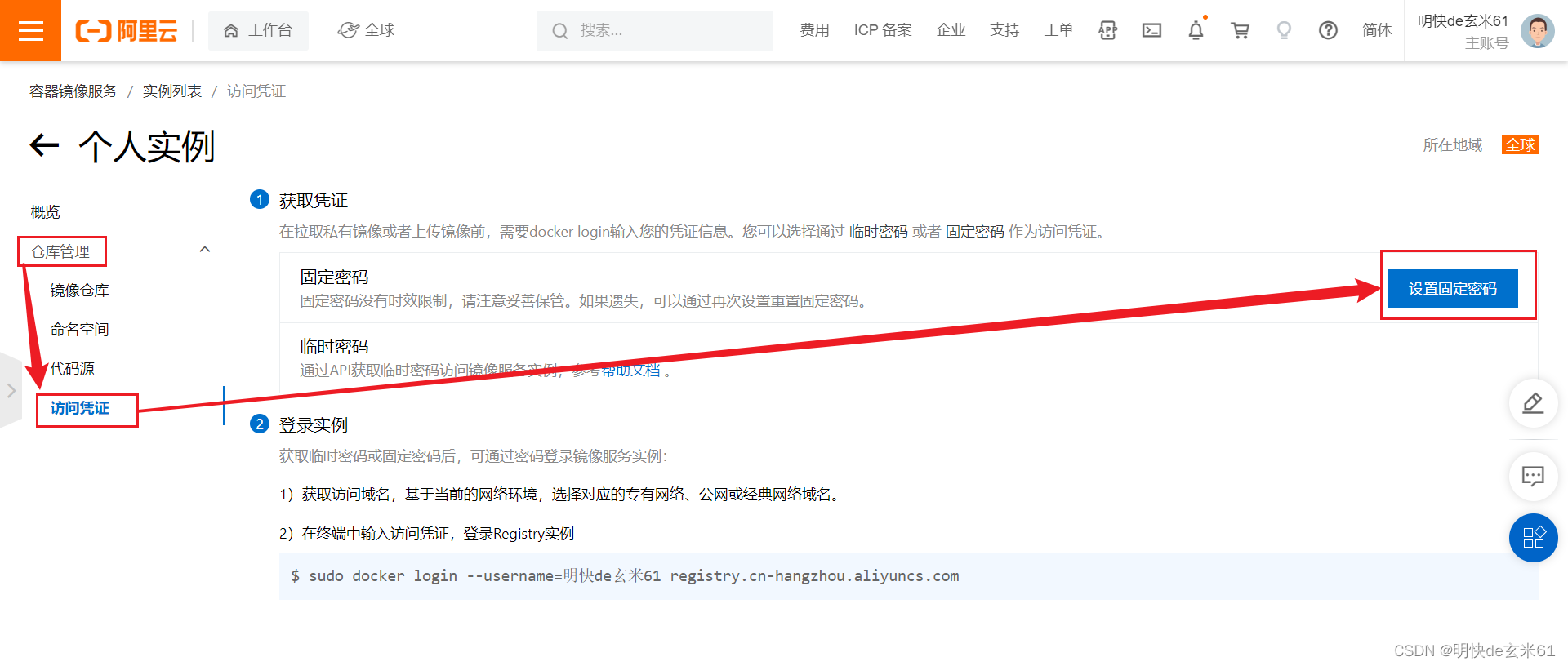
Task: Click the back arrow beside 个人实例
Action: coord(45,146)
